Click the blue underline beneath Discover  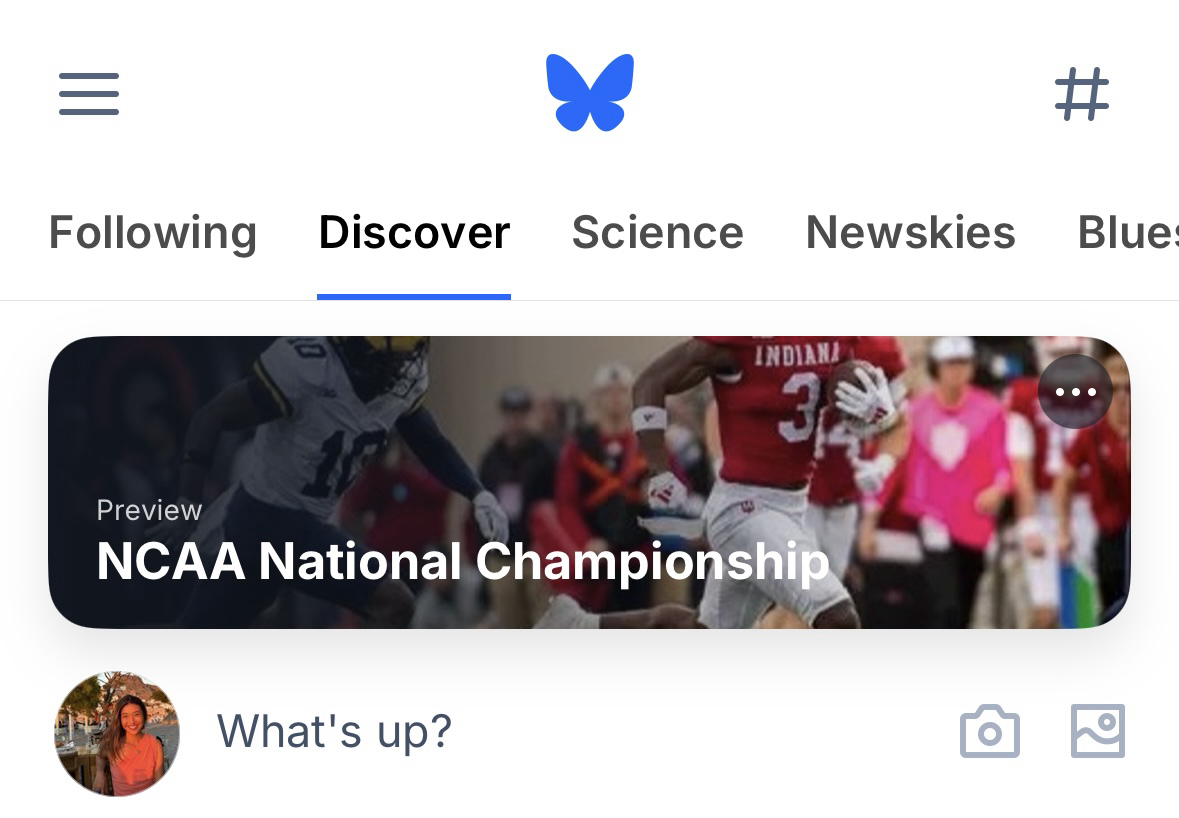[x=414, y=296]
